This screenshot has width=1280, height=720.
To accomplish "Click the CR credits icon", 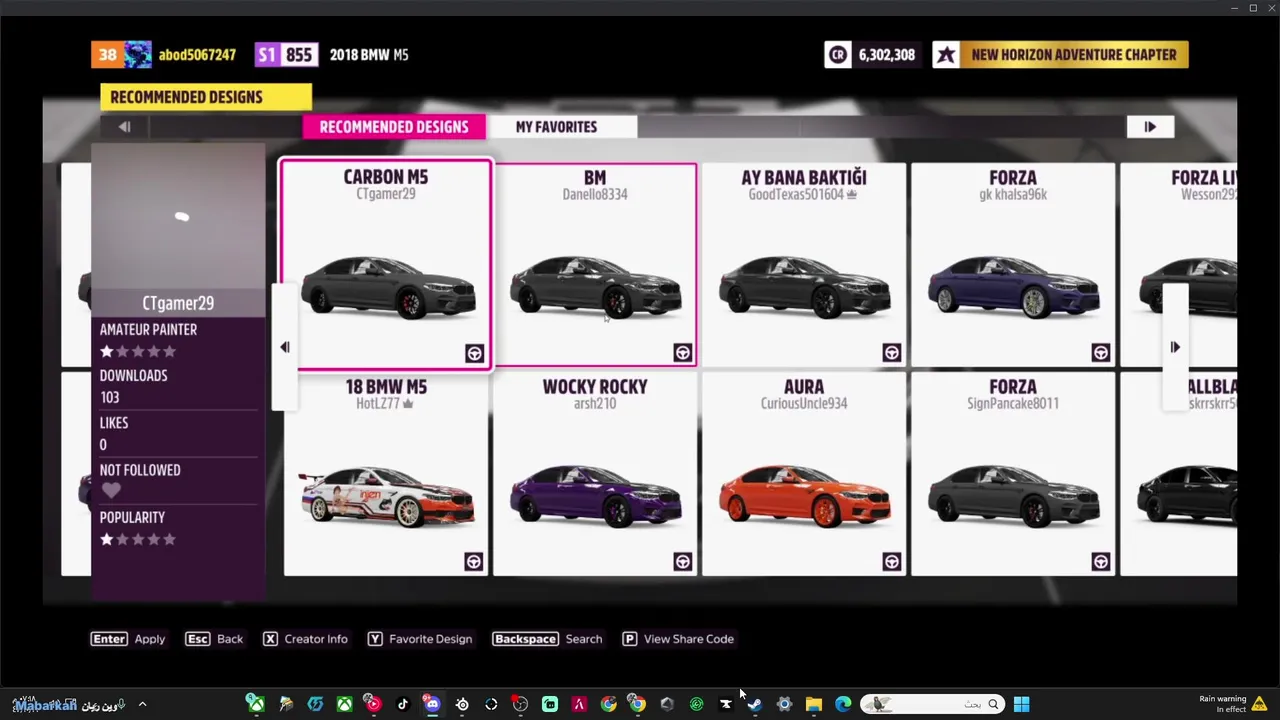I will (x=837, y=55).
